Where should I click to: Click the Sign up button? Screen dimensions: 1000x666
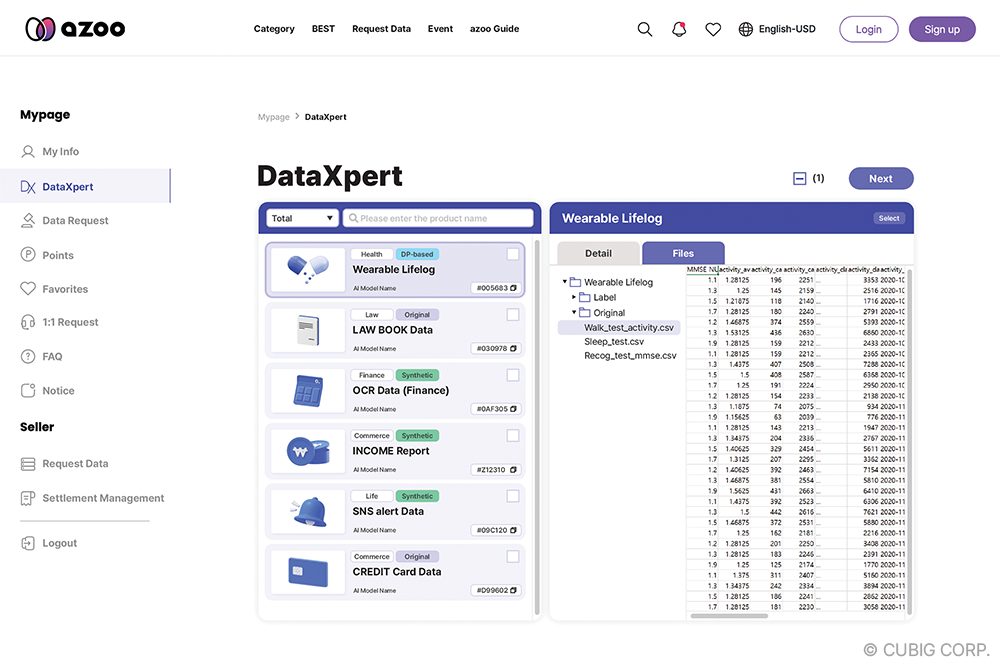point(942,29)
